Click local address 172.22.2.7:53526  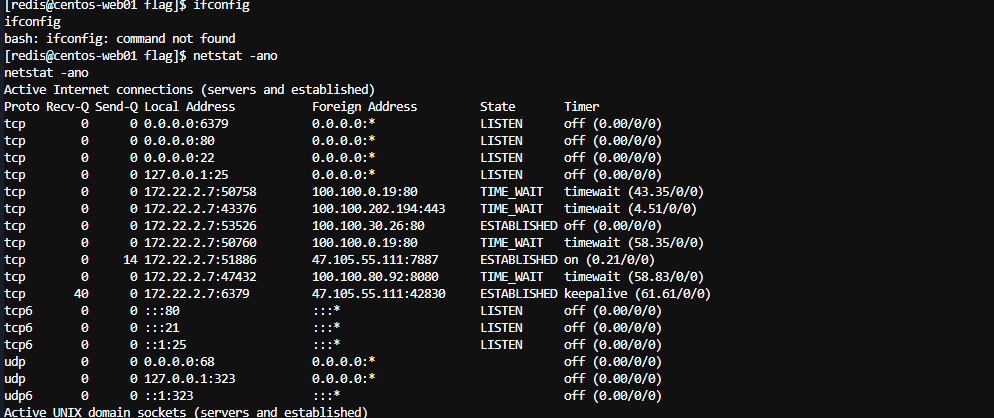click(200, 226)
